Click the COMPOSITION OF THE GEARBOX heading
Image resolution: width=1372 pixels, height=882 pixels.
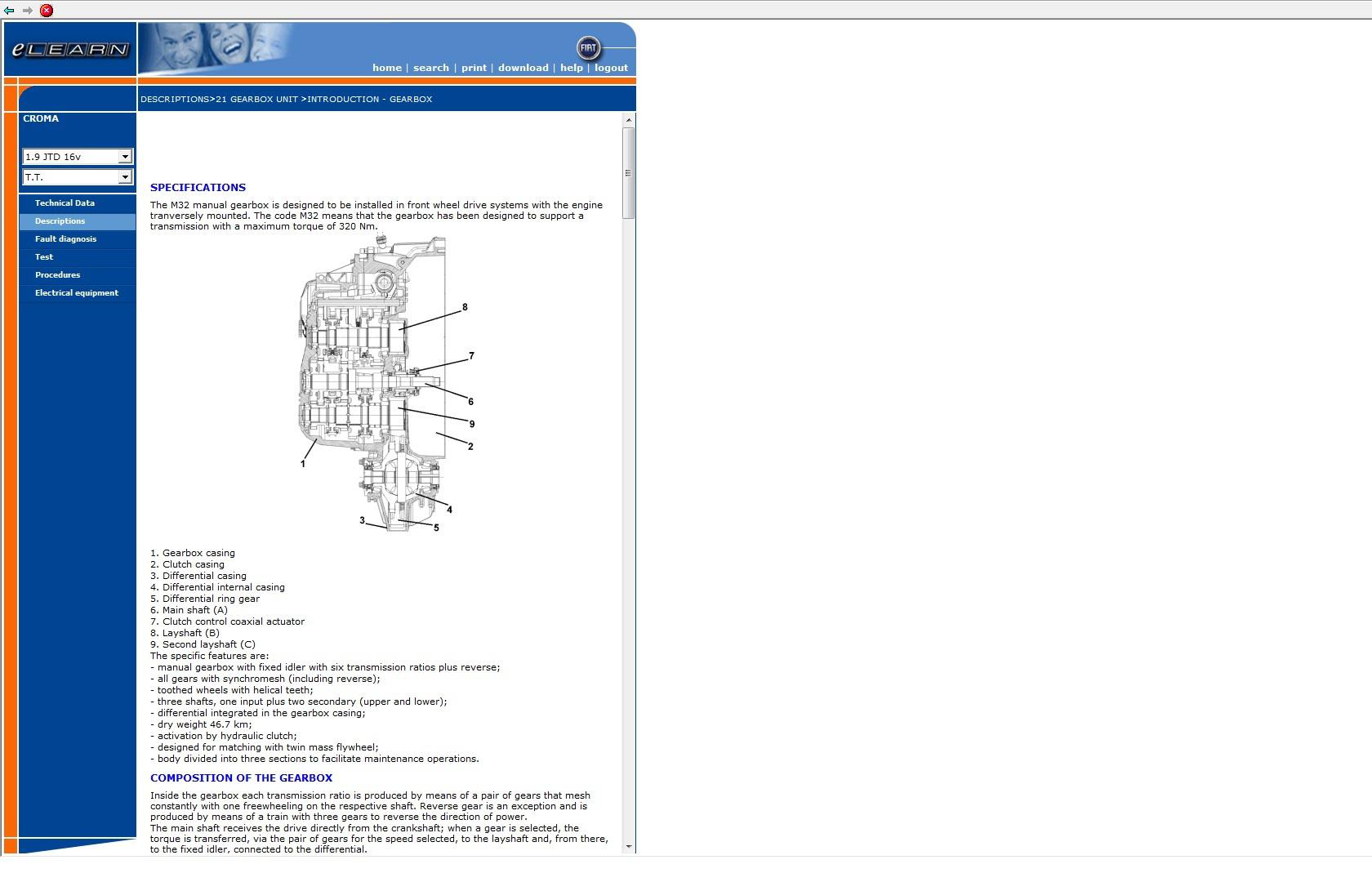(x=241, y=778)
